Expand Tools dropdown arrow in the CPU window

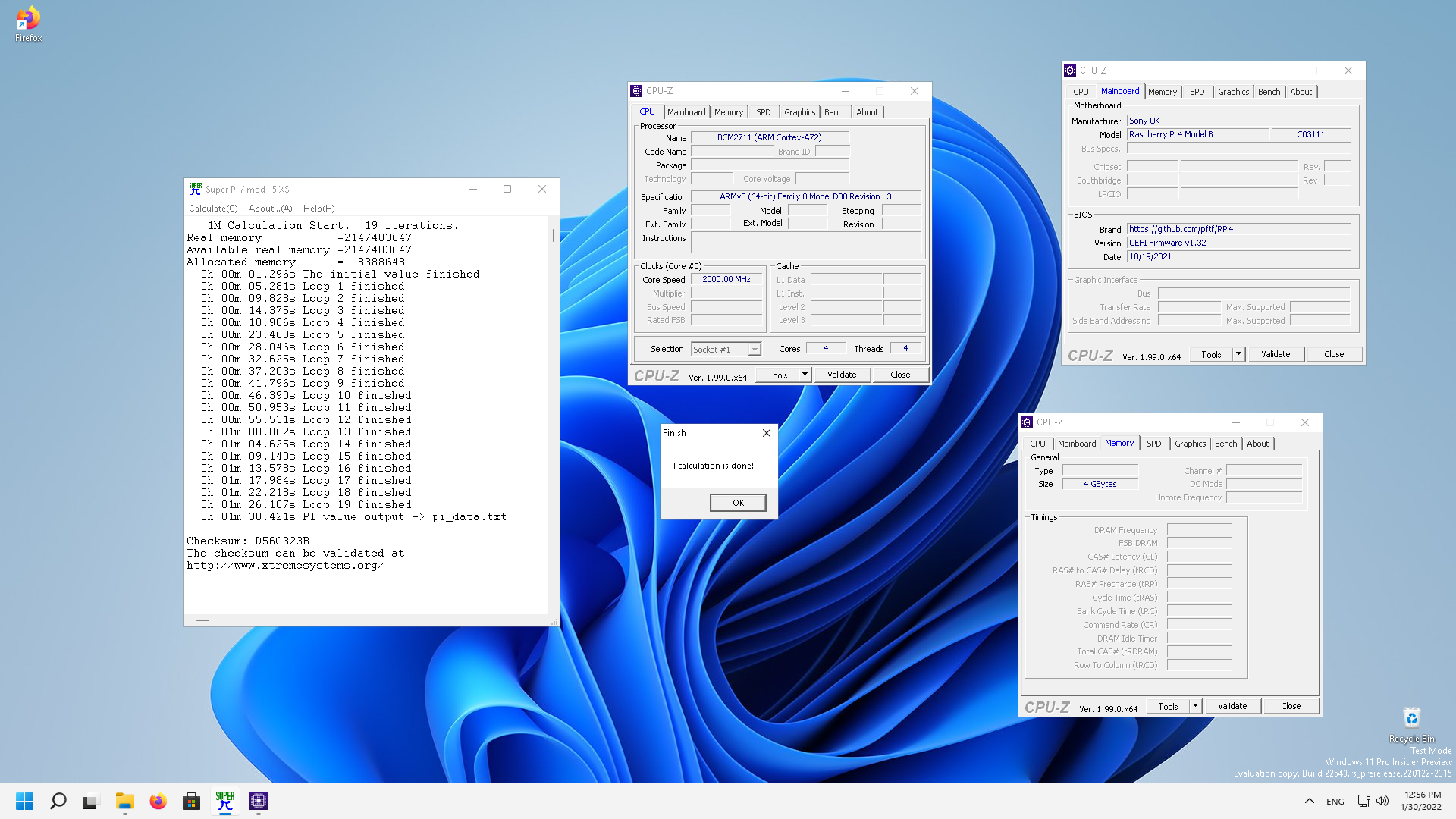[805, 375]
